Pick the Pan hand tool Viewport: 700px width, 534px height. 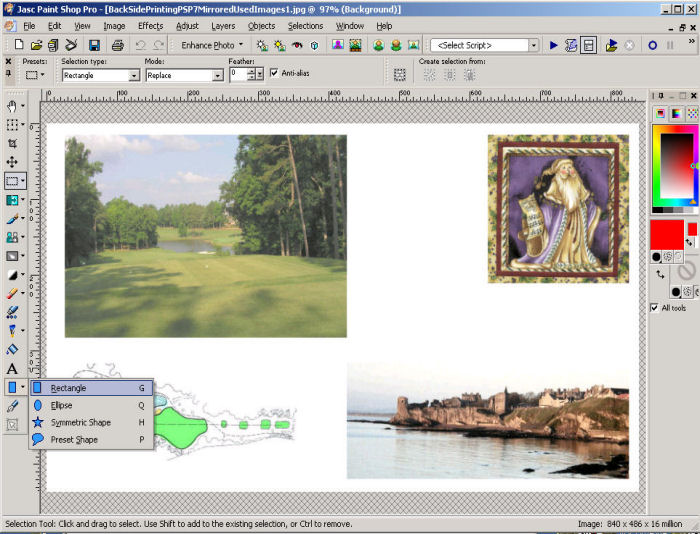pos(12,106)
